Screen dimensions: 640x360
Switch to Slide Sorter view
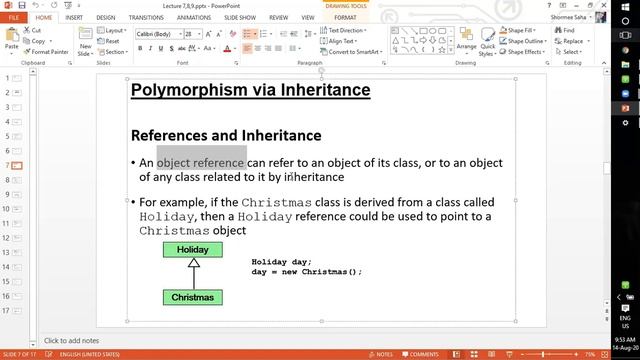pos(474,354)
